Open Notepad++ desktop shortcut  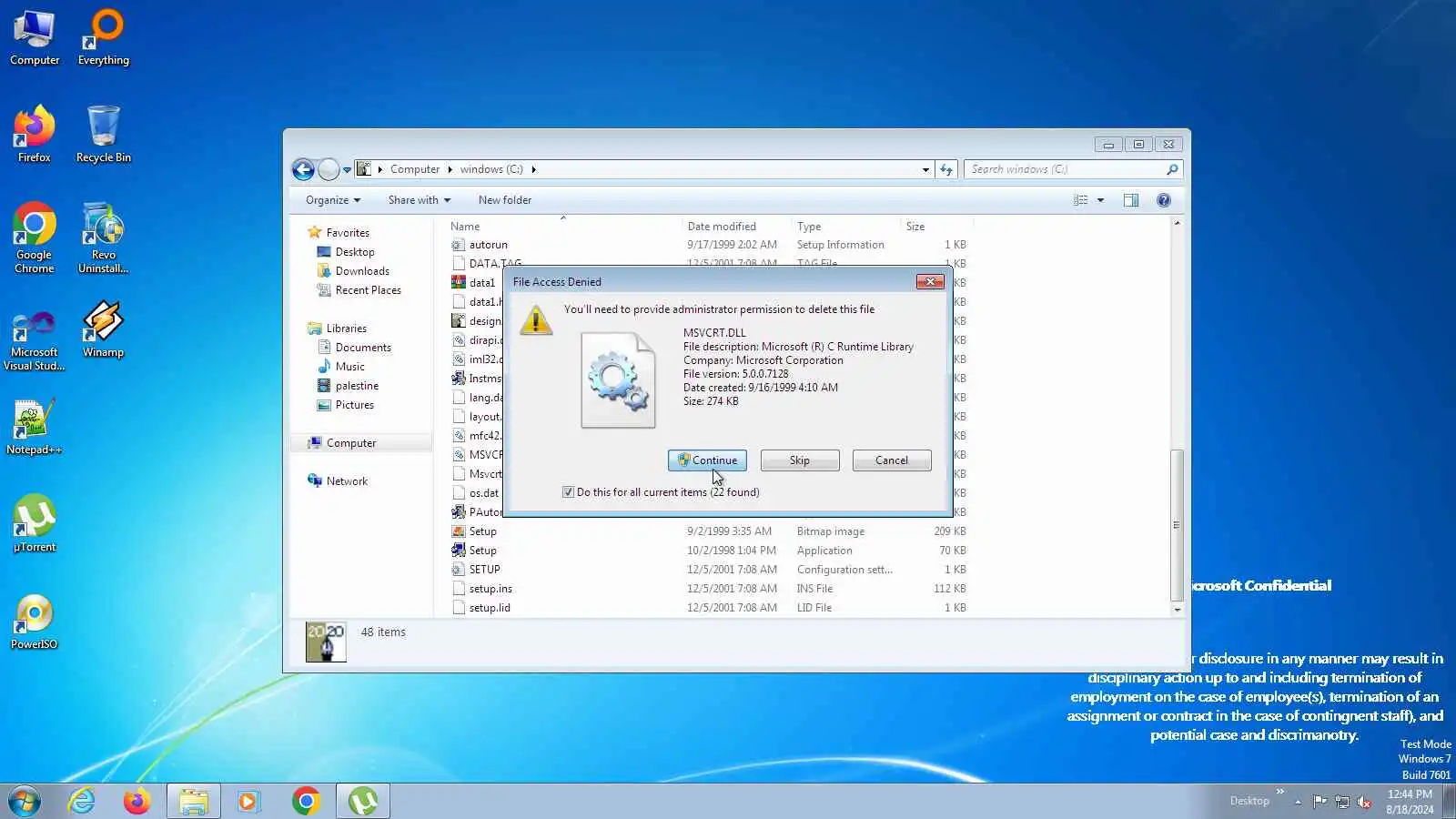point(35,428)
